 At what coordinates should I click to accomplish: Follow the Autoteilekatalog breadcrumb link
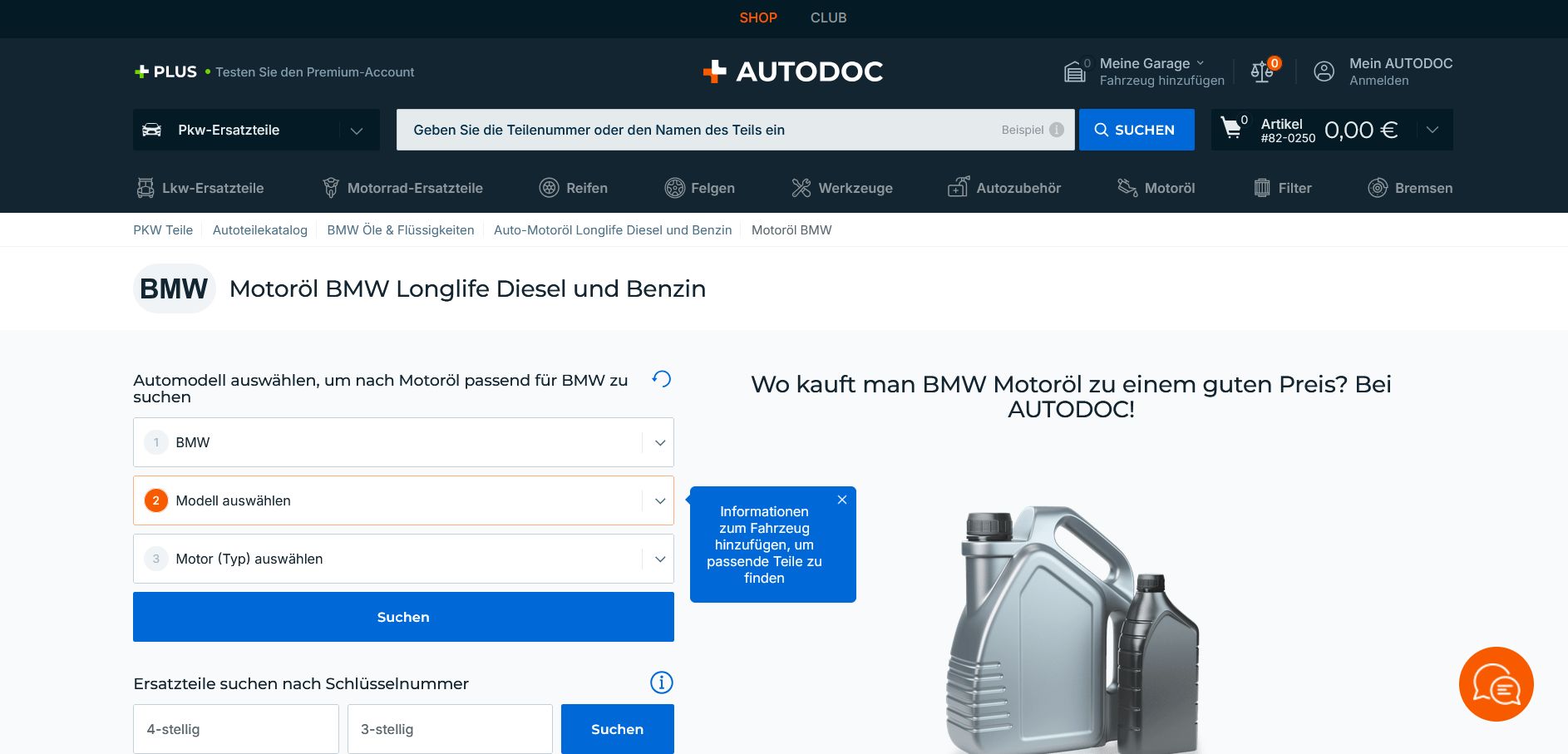[260, 230]
